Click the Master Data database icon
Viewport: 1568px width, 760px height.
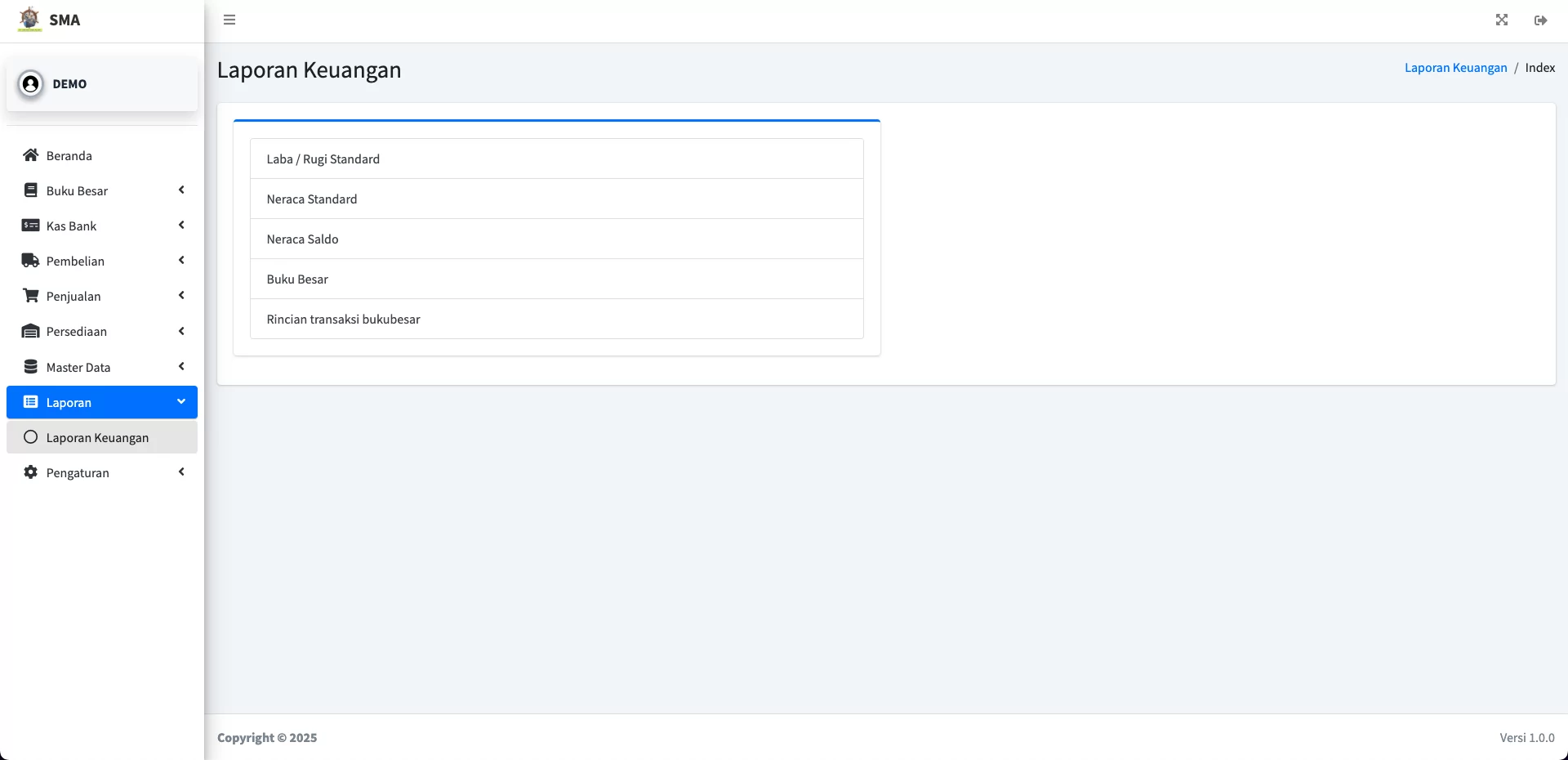coord(31,367)
